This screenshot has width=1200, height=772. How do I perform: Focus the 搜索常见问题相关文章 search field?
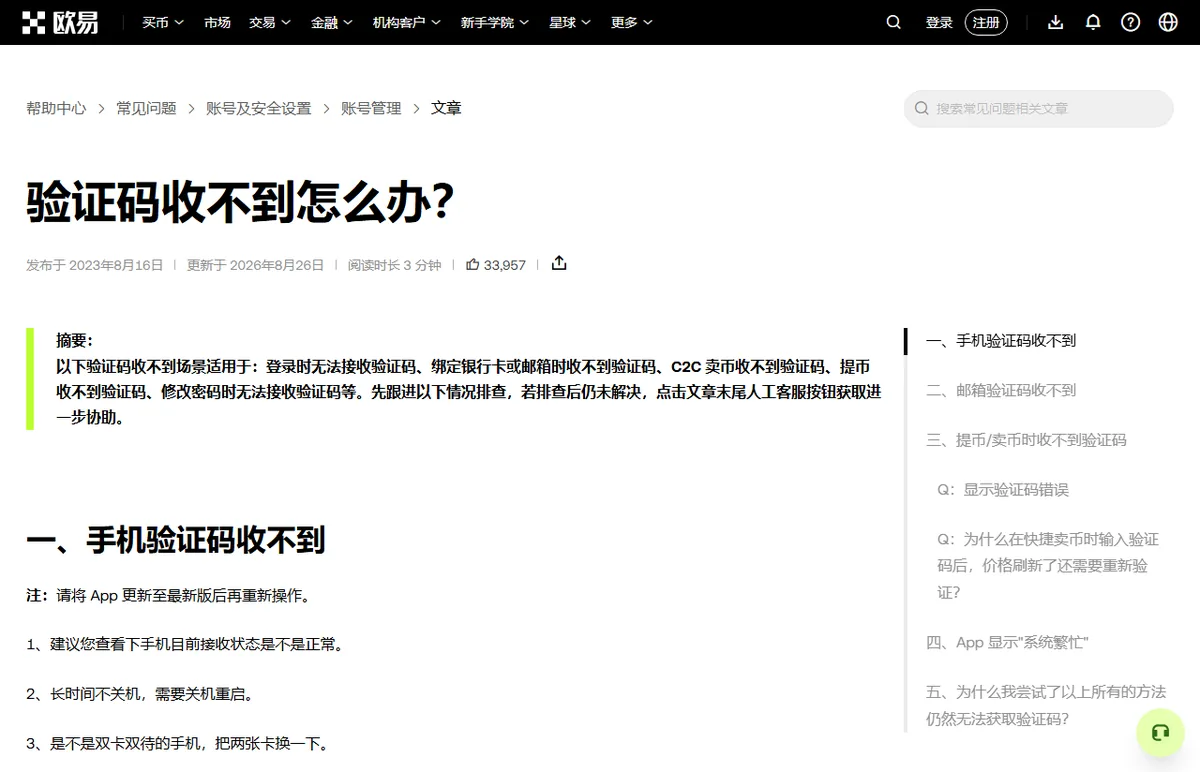coord(1038,108)
